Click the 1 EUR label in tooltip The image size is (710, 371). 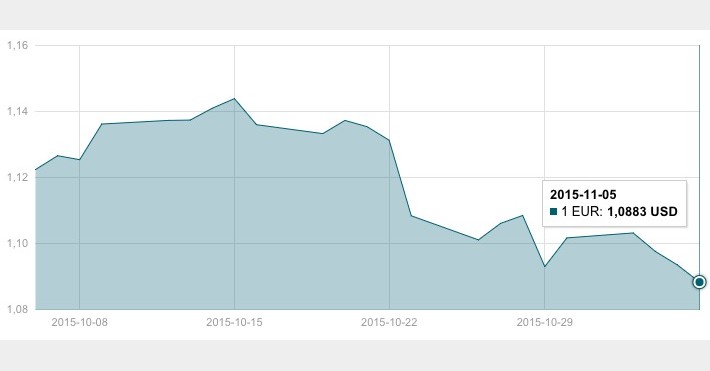point(582,212)
